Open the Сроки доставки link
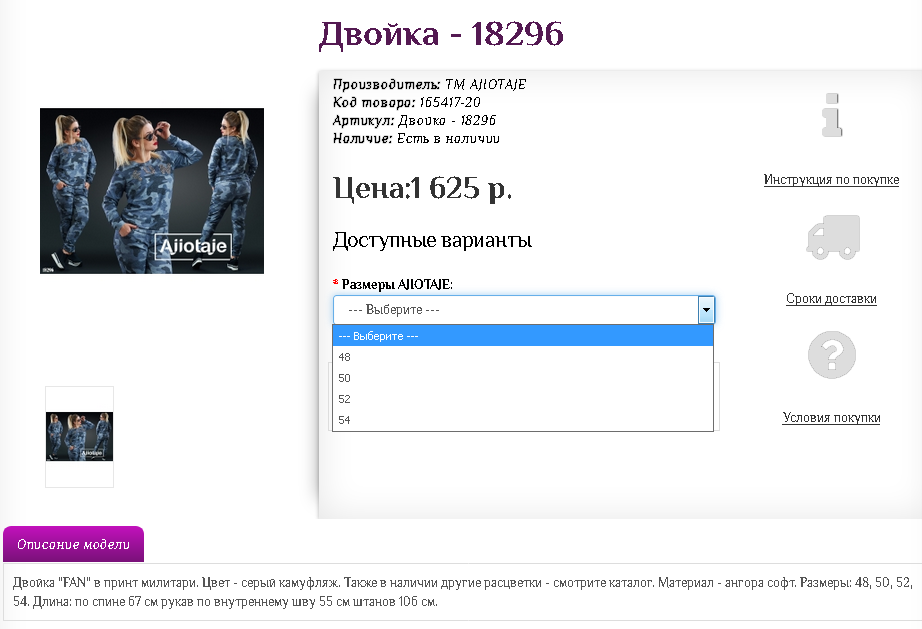The width and height of the screenshot is (922, 629). pyautogui.click(x=831, y=299)
